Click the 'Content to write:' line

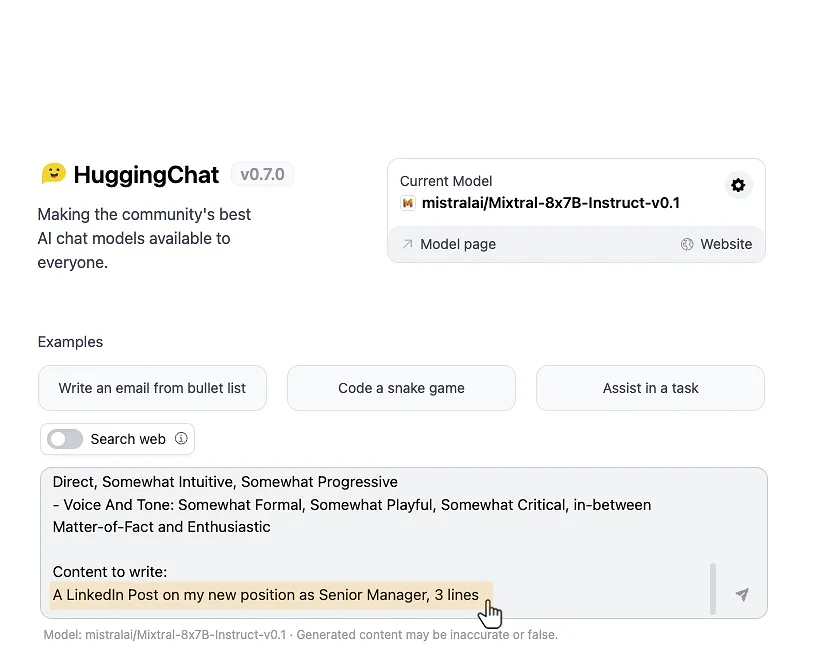(x=110, y=572)
